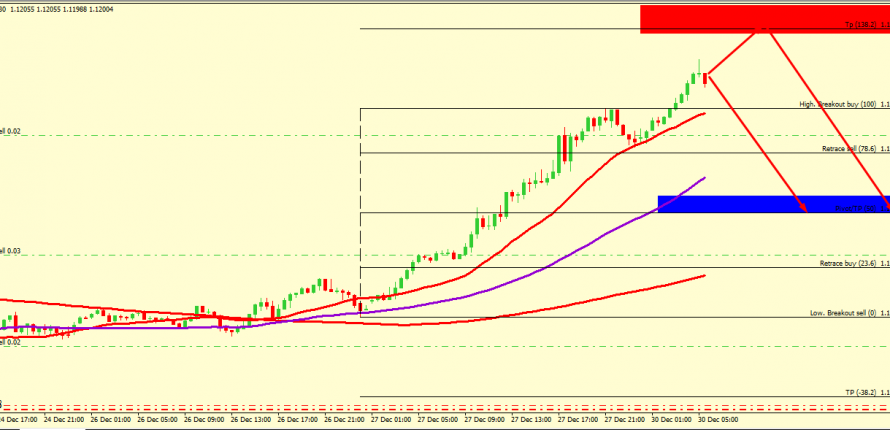Image resolution: width=890 pixels, height=430 pixels.
Task: Click the '27 Dec 01:00' time axis label
Action: click(393, 422)
